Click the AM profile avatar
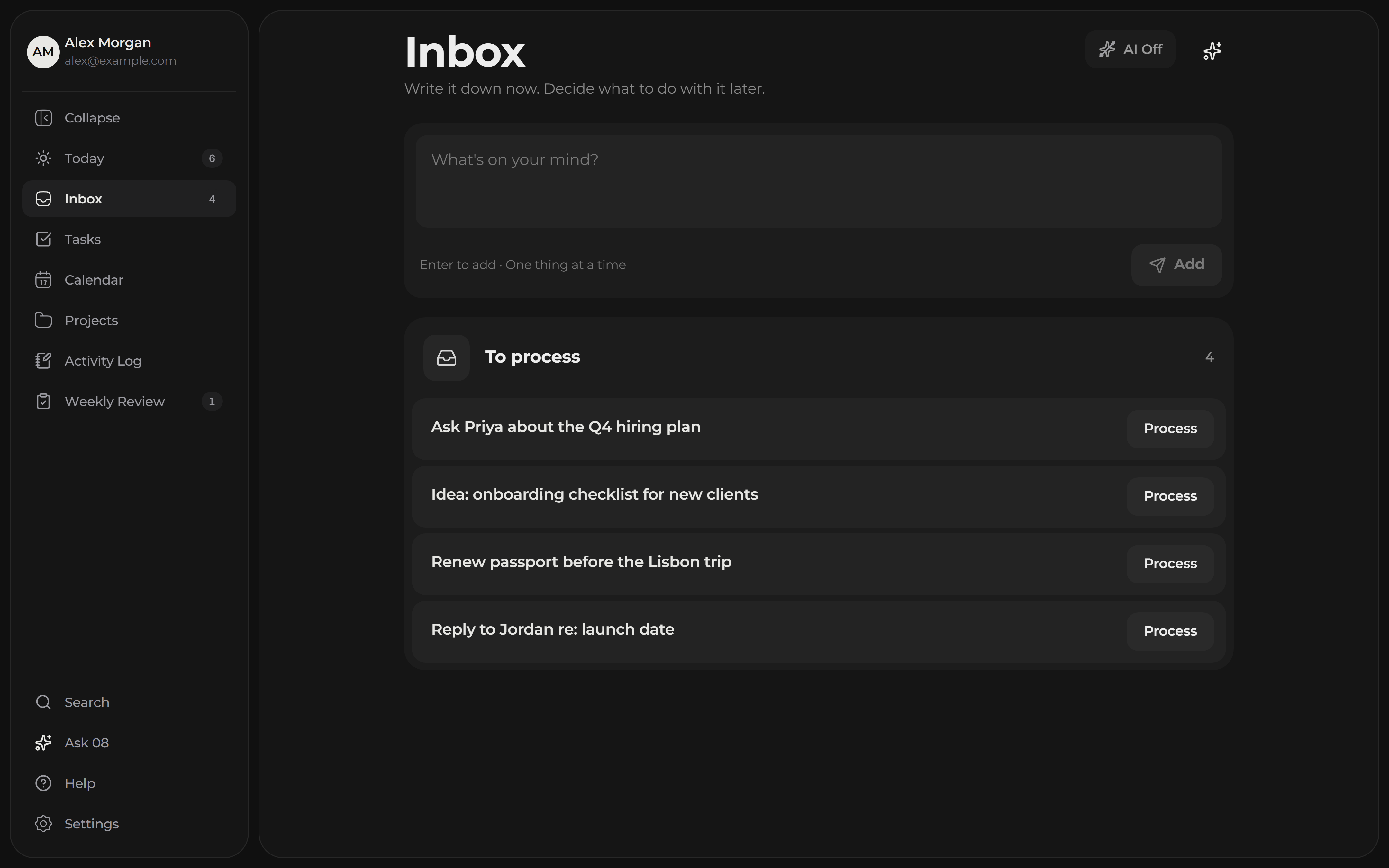Viewport: 1389px width, 868px height. (43, 52)
